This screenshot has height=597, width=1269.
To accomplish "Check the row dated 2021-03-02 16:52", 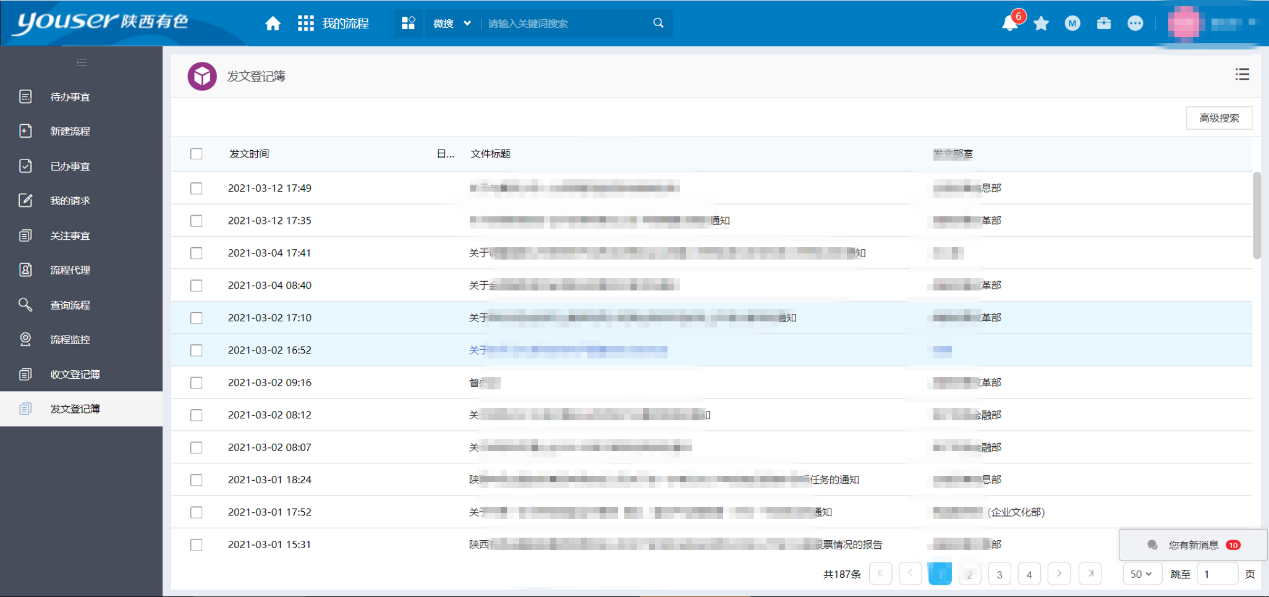I will pyautogui.click(x=196, y=350).
